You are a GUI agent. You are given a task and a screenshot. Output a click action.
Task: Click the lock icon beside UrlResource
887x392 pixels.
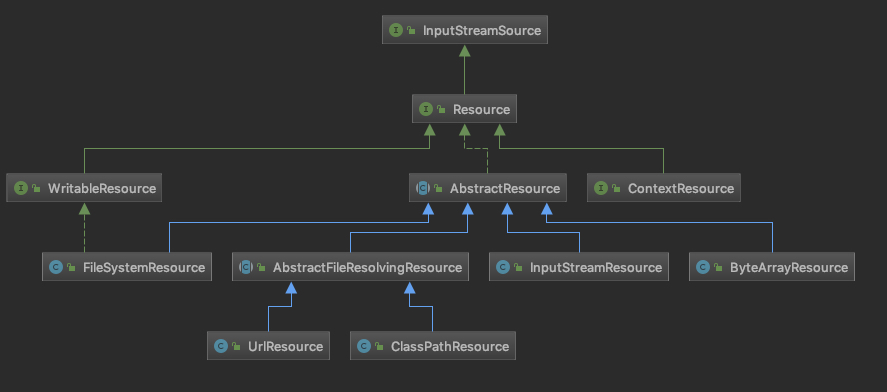pos(236,347)
